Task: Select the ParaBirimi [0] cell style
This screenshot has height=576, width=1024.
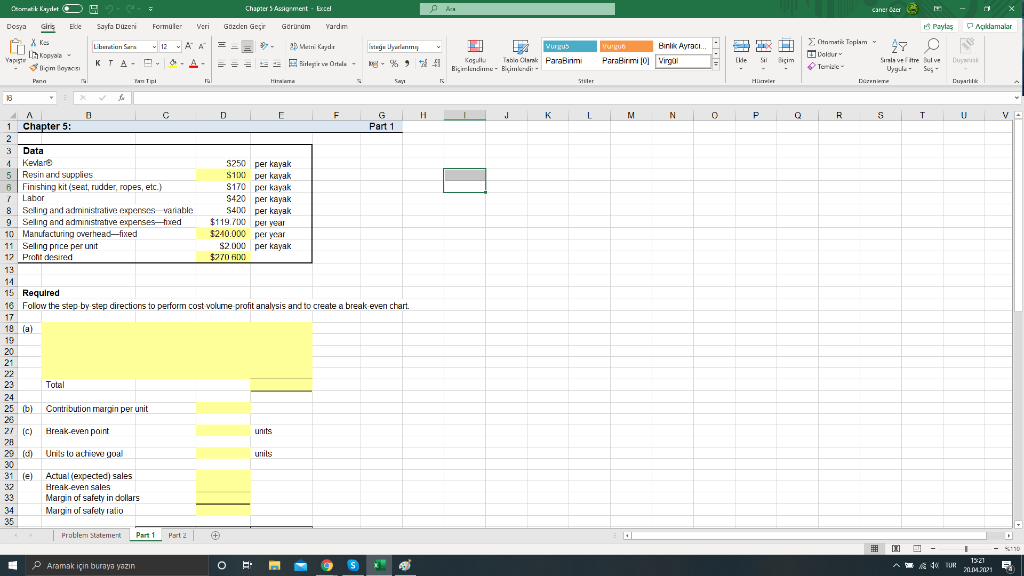Action: [626, 61]
